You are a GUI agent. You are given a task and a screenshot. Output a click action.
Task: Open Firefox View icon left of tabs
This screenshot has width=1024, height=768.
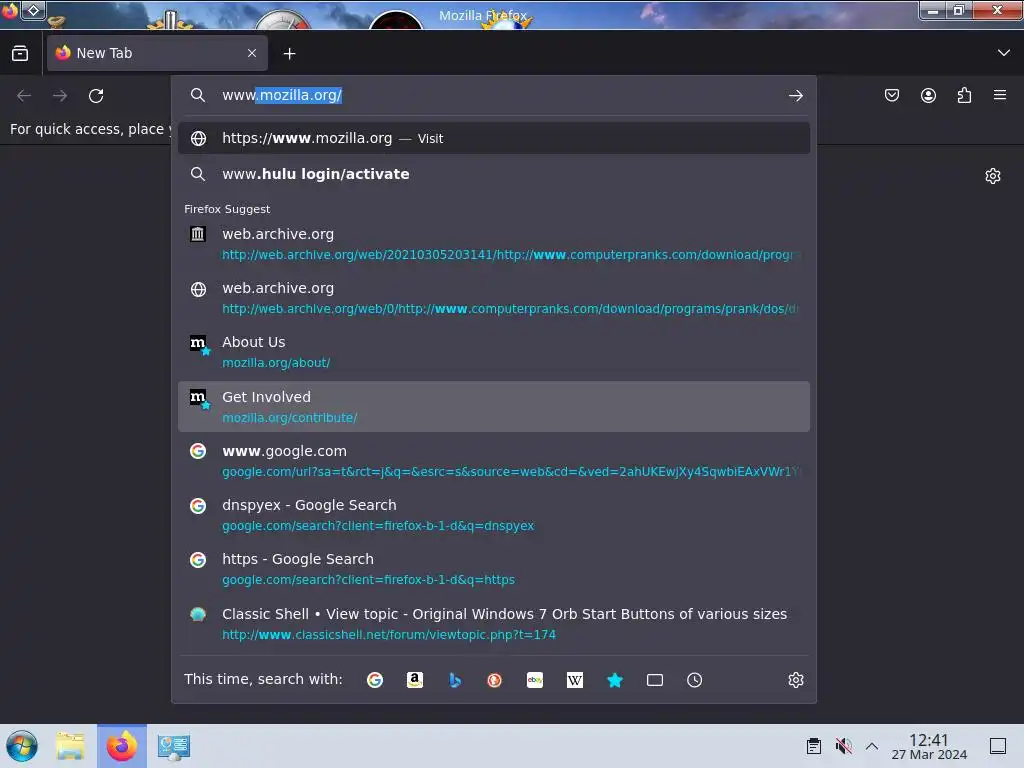coord(20,54)
